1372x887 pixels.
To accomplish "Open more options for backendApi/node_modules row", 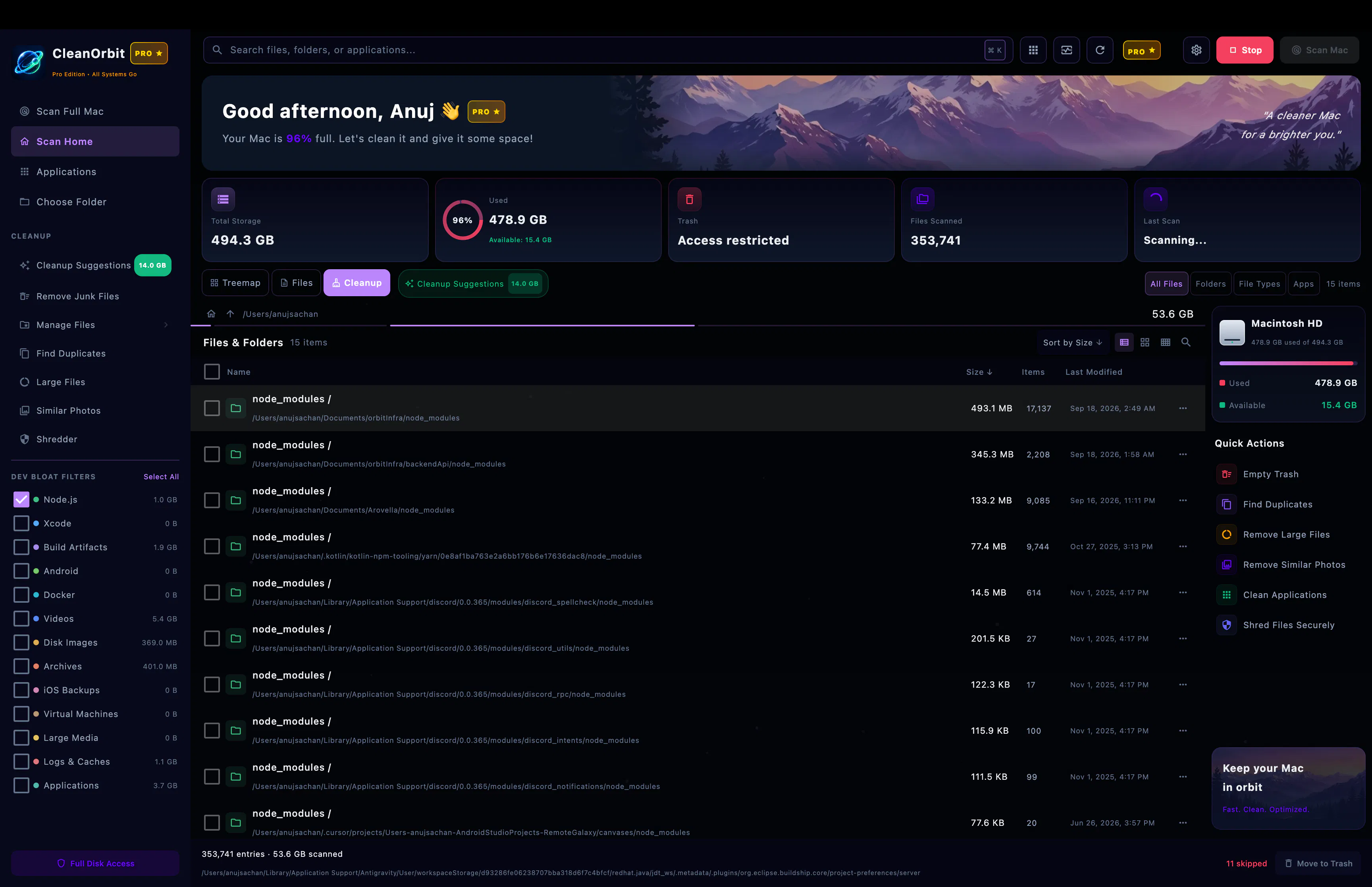I will click(x=1183, y=455).
